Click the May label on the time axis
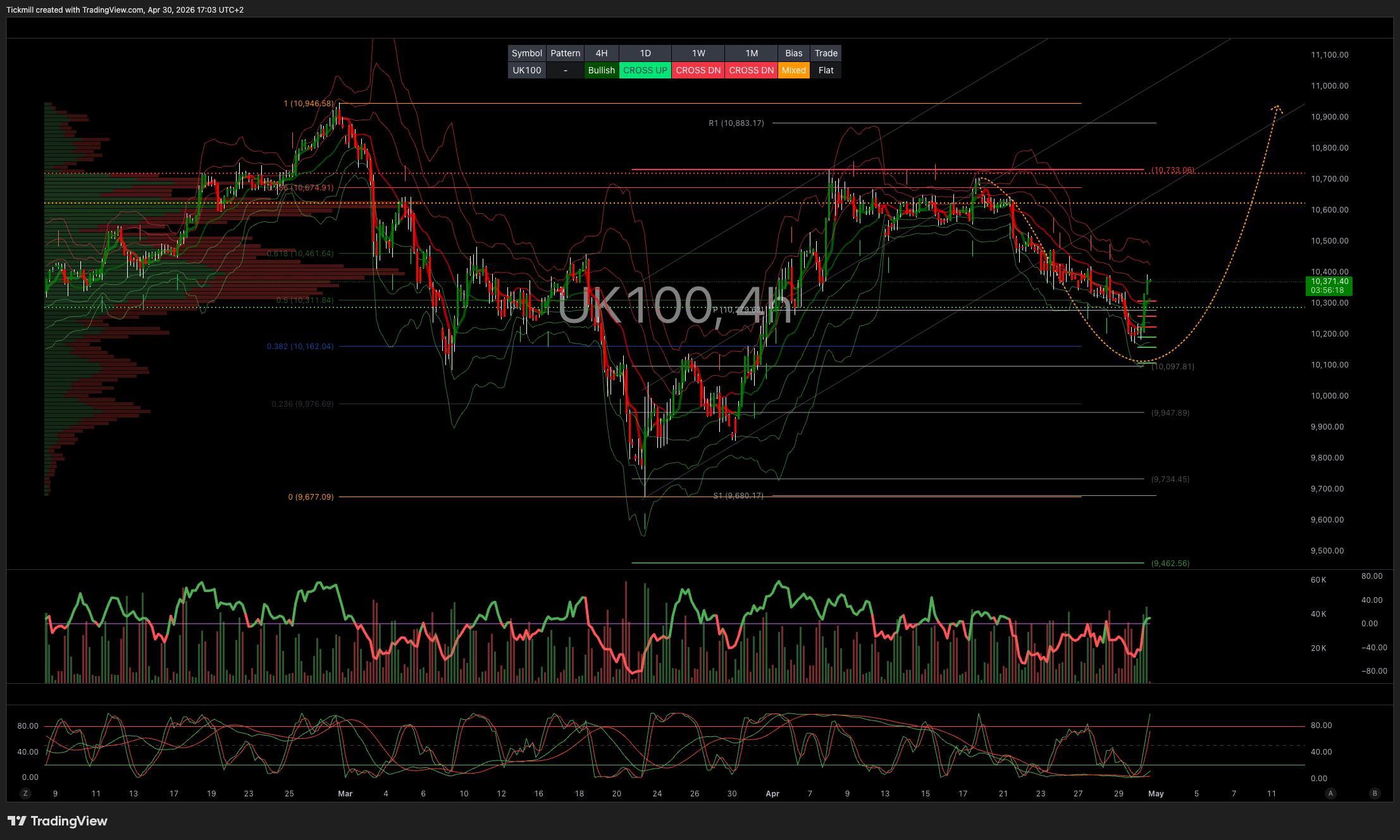 pos(1156,793)
